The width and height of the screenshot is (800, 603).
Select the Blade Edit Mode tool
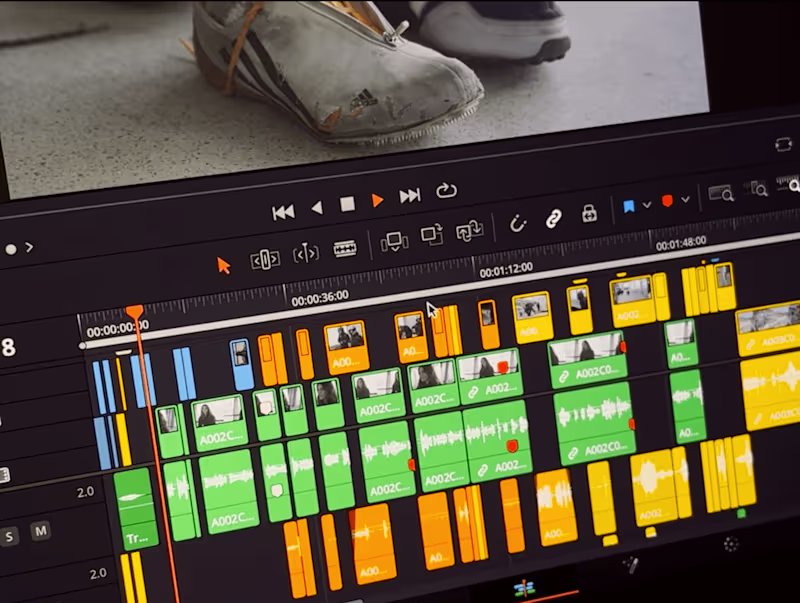[345, 248]
